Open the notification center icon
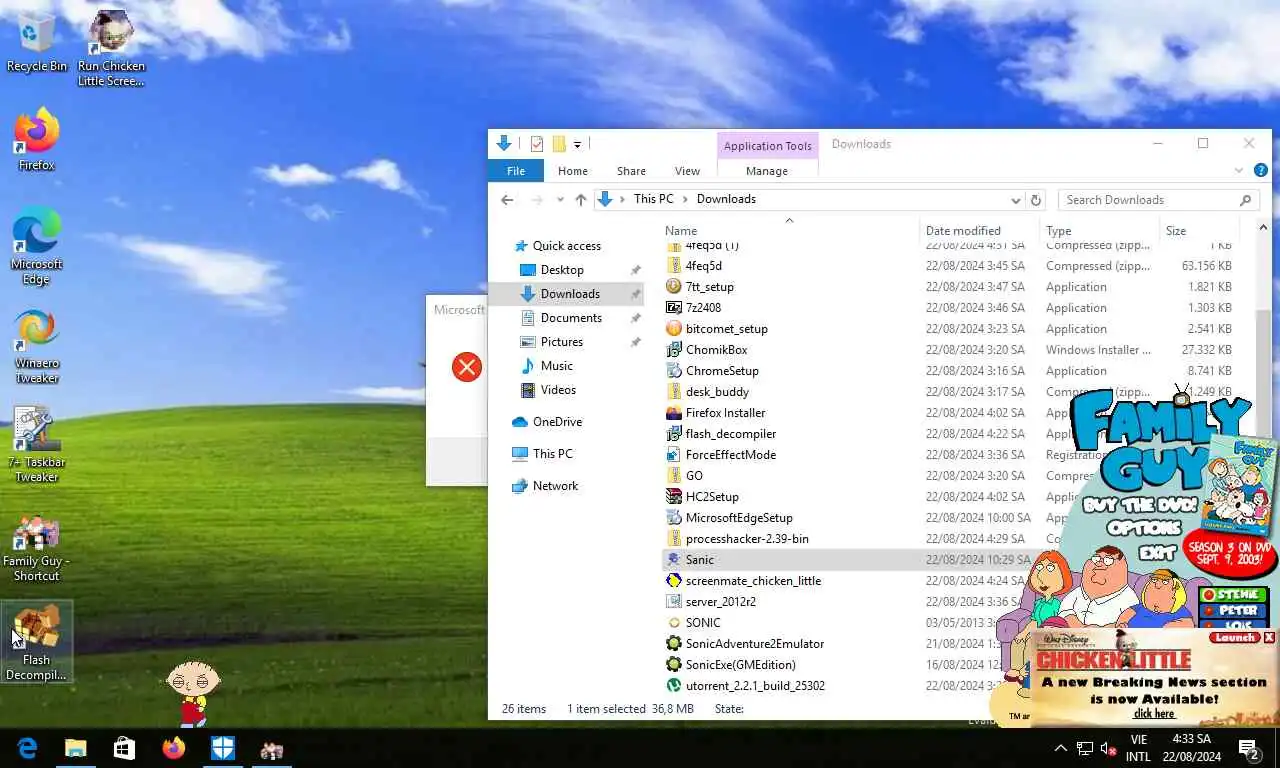The width and height of the screenshot is (1280, 768). [1248, 748]
